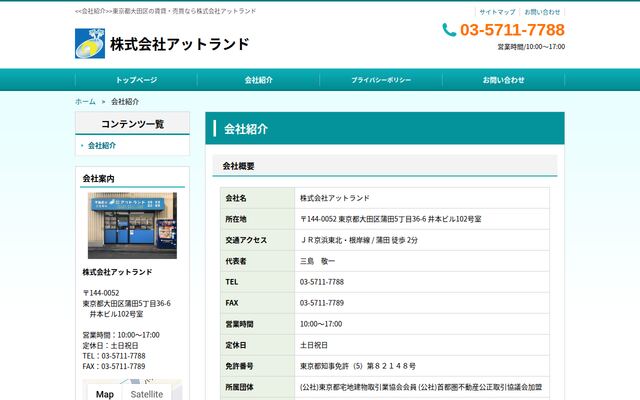Click the teal phone handset icon
The width and height of the screenshot is (640, 400).
(x=449, y=30)
